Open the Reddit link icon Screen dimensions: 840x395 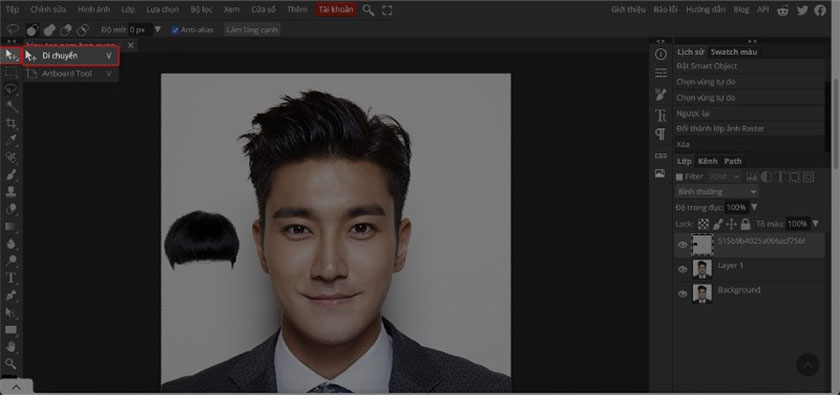[x=783, y=10]
